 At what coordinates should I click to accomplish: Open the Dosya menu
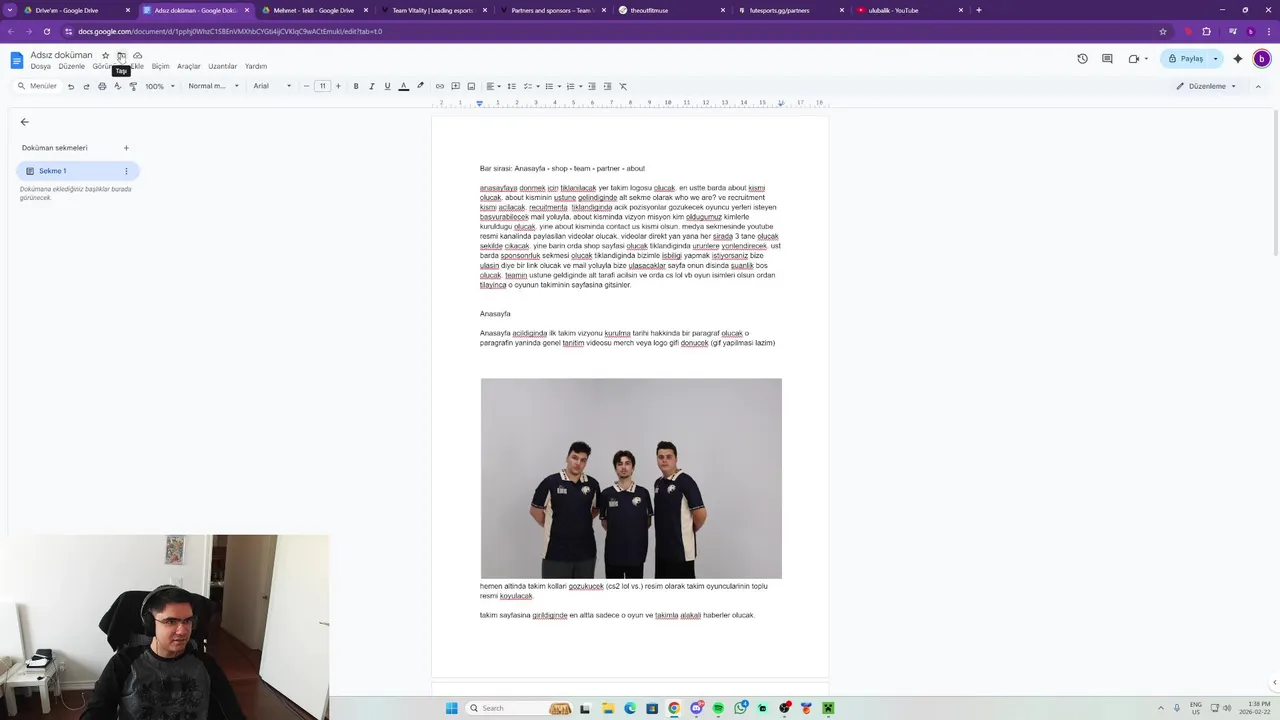(x=40, y=66)
